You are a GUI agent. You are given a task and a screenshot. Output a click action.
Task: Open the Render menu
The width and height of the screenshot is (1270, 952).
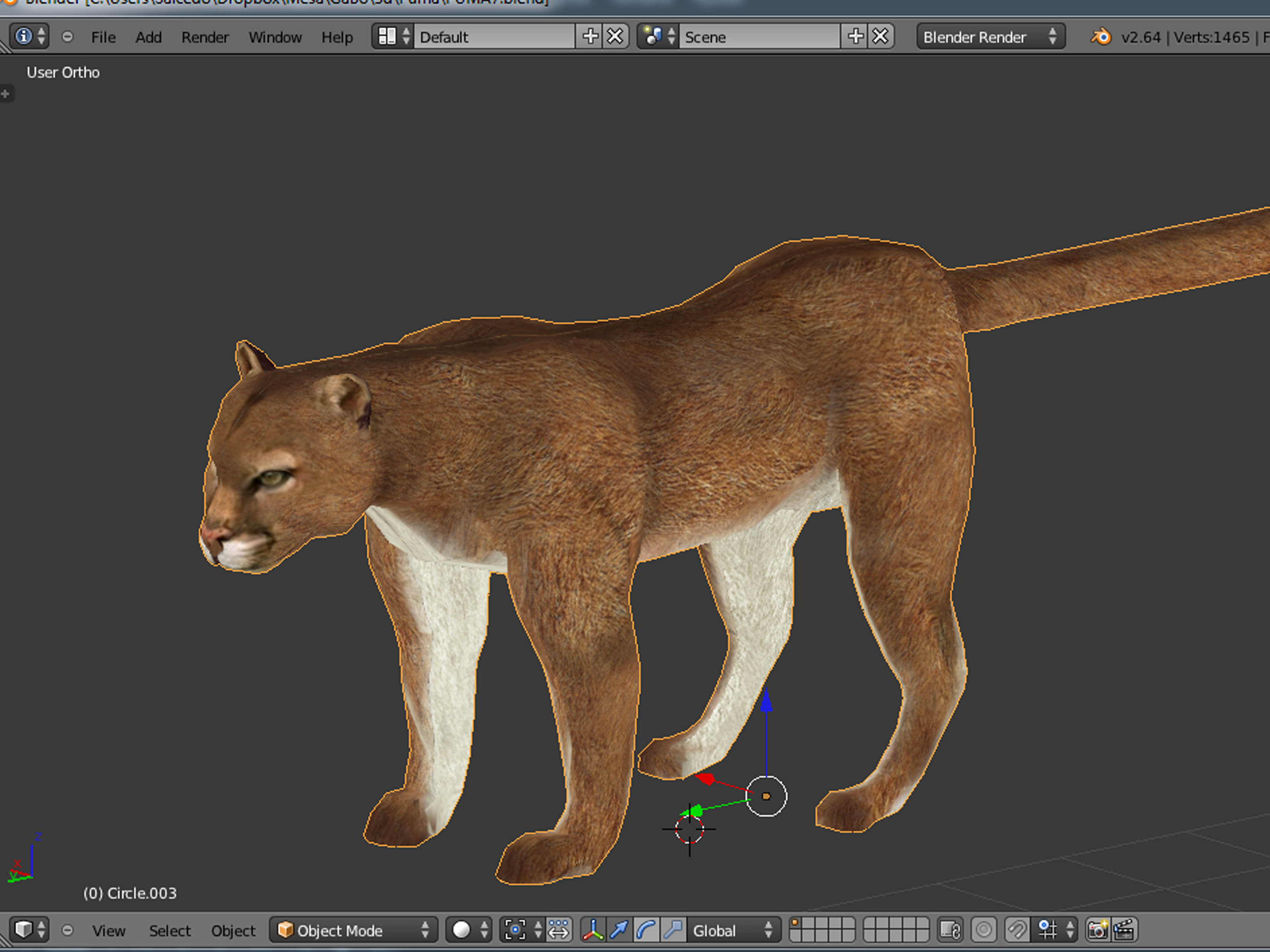tap(204, 37)
